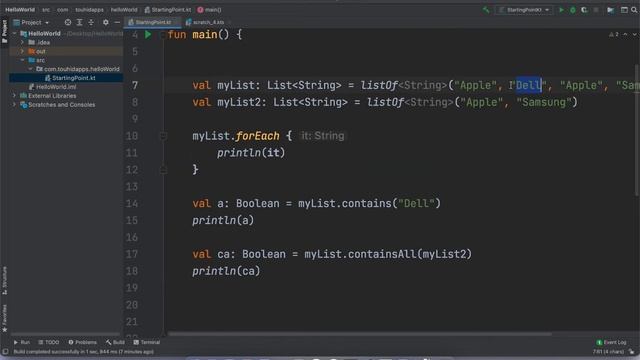This screenshot has width=640, height=360.
Task: Toggle tool window bars in status corner
Action: click(5, 352)
